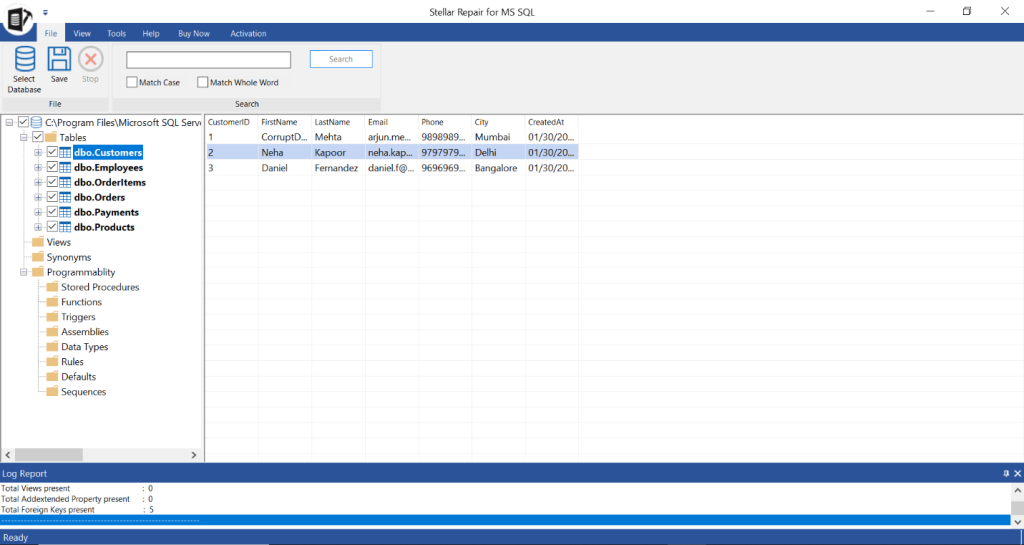Click the database icon at tree root

[37, 122]
